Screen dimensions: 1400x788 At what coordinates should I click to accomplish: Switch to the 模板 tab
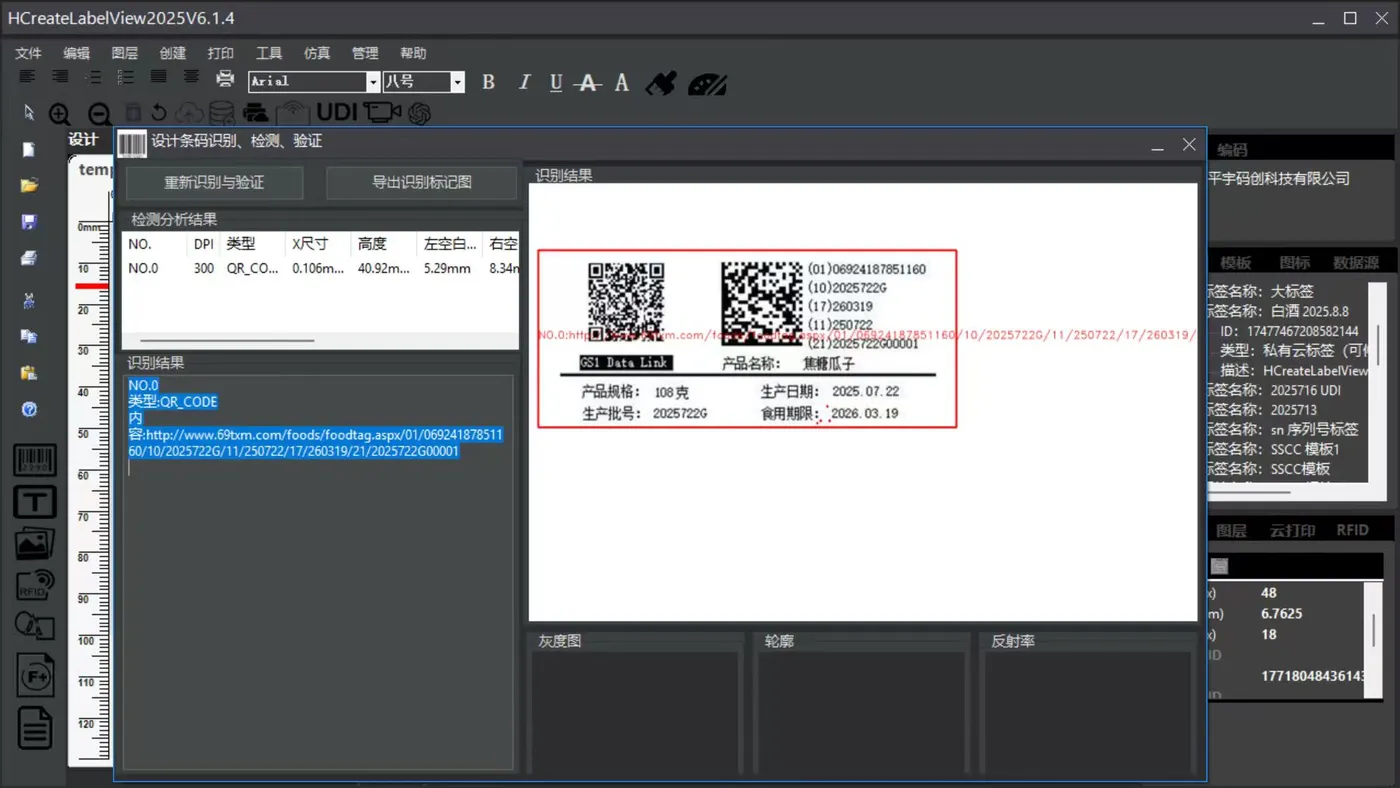click(x=1235, y=263)
